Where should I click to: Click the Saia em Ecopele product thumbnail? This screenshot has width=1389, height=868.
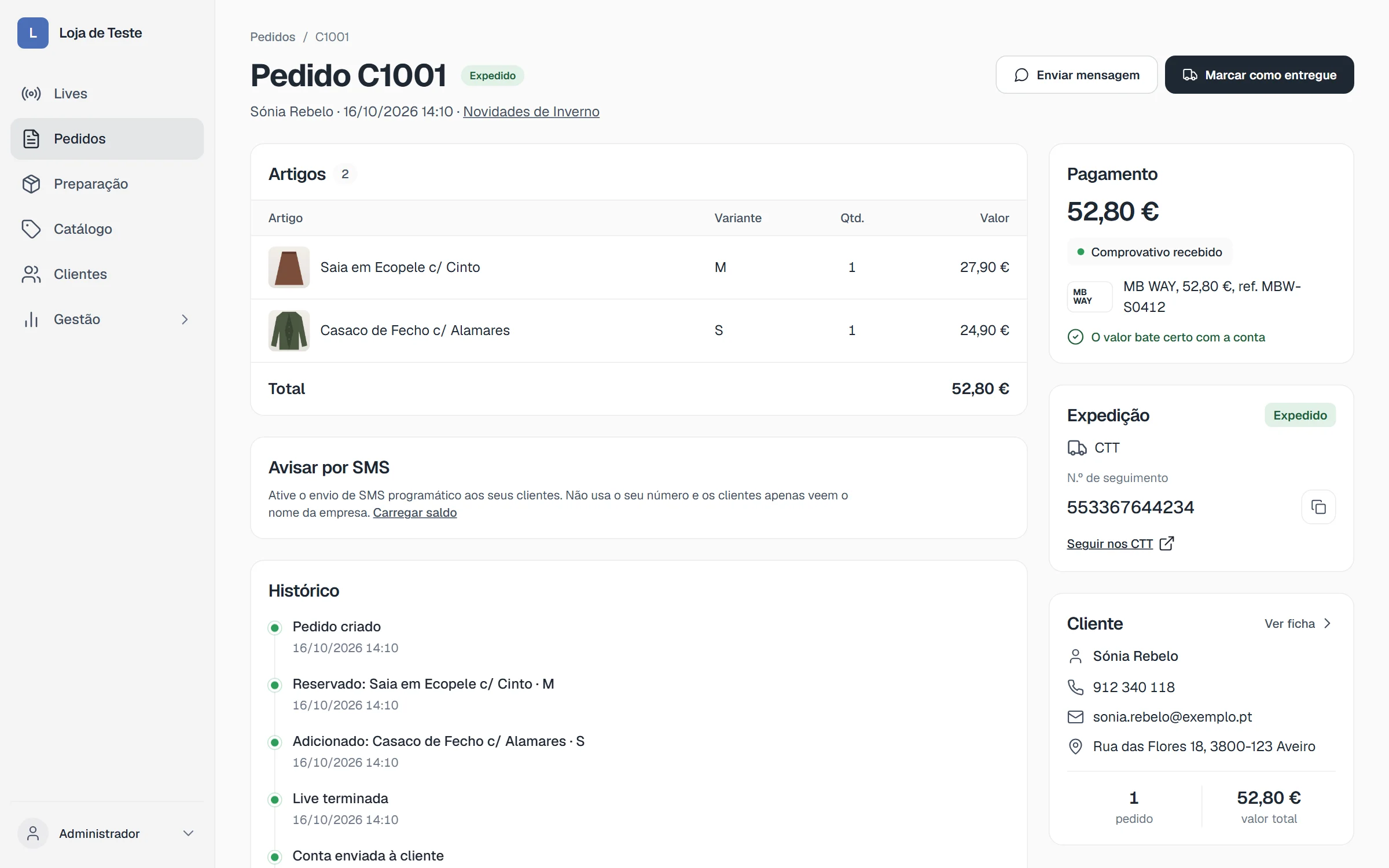point(289,267)
